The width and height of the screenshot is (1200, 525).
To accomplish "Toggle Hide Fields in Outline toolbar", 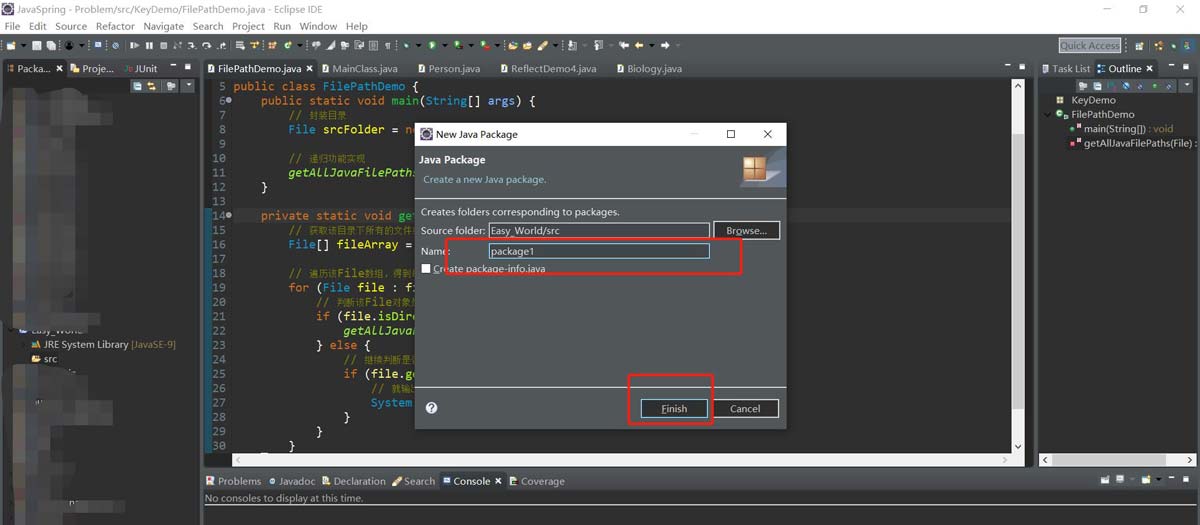I will [x=1125, y=86].
